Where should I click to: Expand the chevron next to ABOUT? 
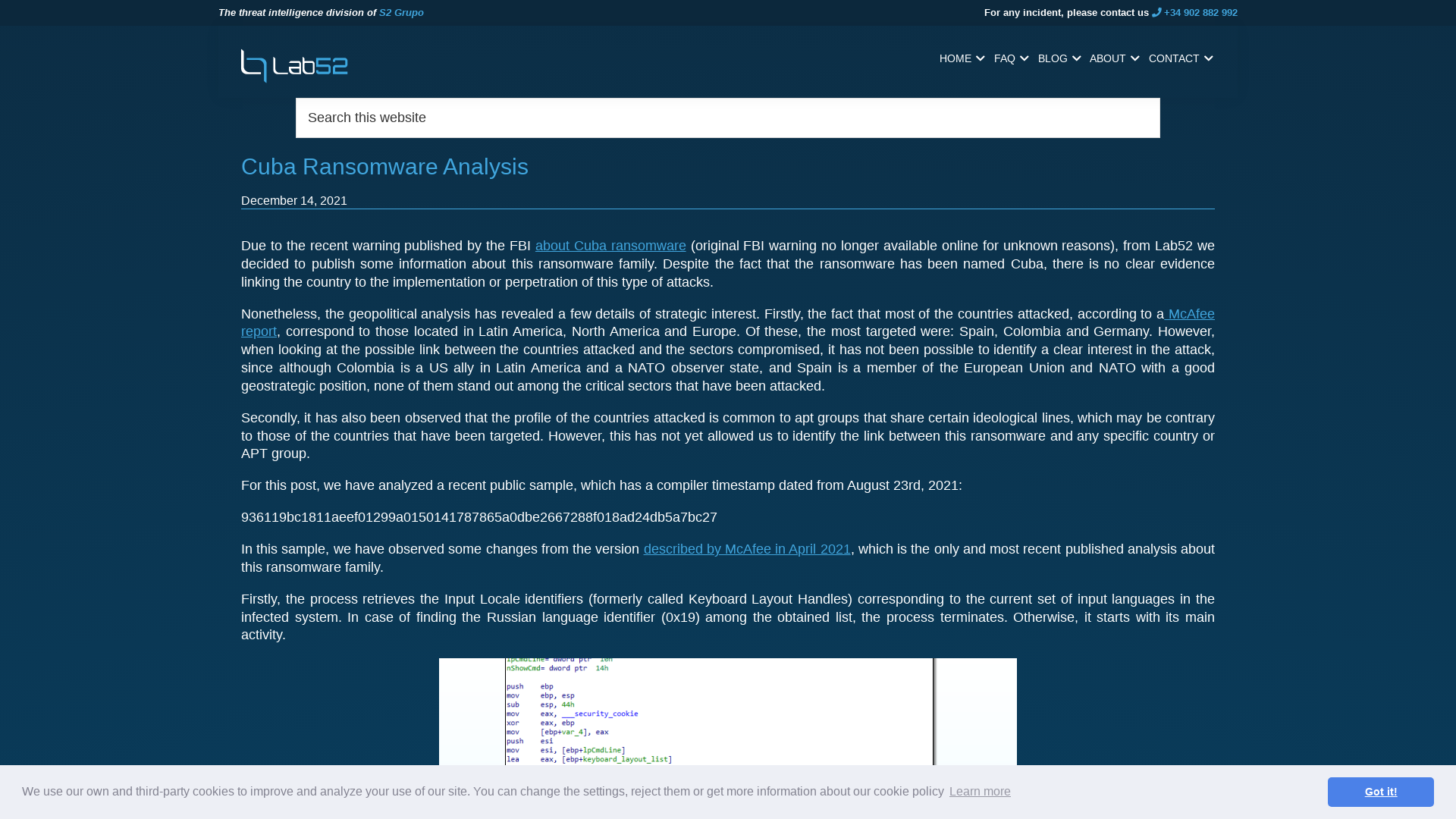[1134, 58]
